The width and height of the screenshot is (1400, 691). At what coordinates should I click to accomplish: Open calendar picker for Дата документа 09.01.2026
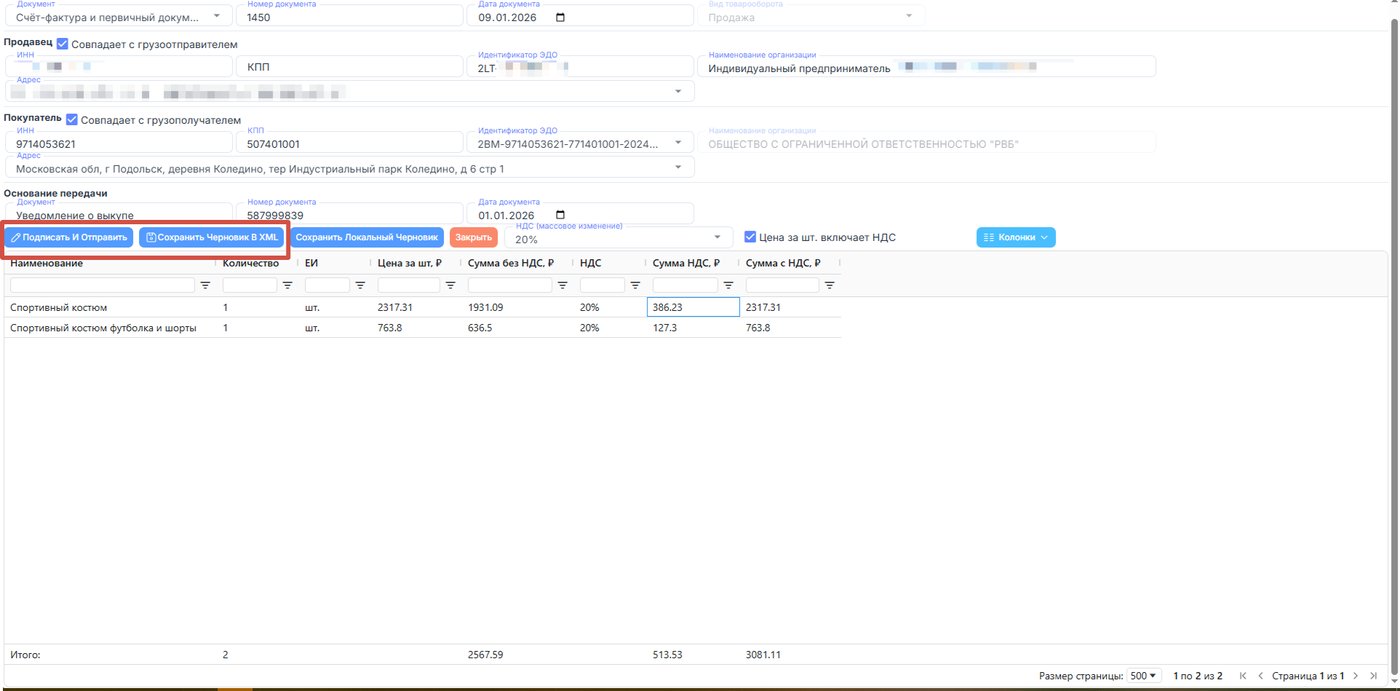560,17
